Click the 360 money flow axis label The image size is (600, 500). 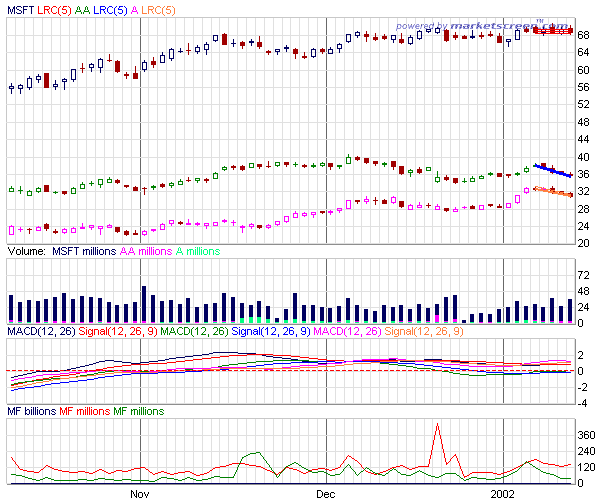[x=586, y=435]
